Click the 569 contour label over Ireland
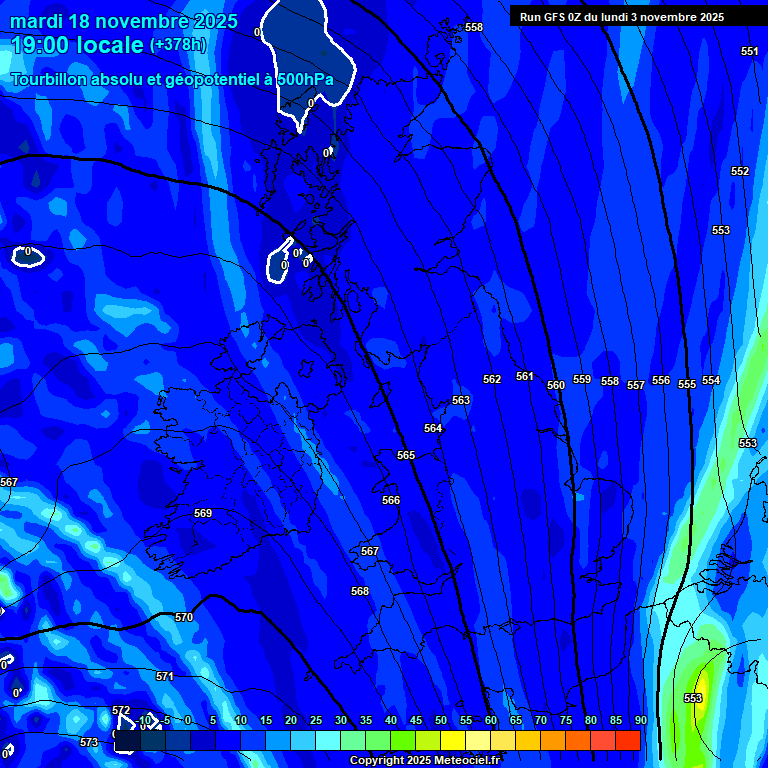 pos(203,513)
